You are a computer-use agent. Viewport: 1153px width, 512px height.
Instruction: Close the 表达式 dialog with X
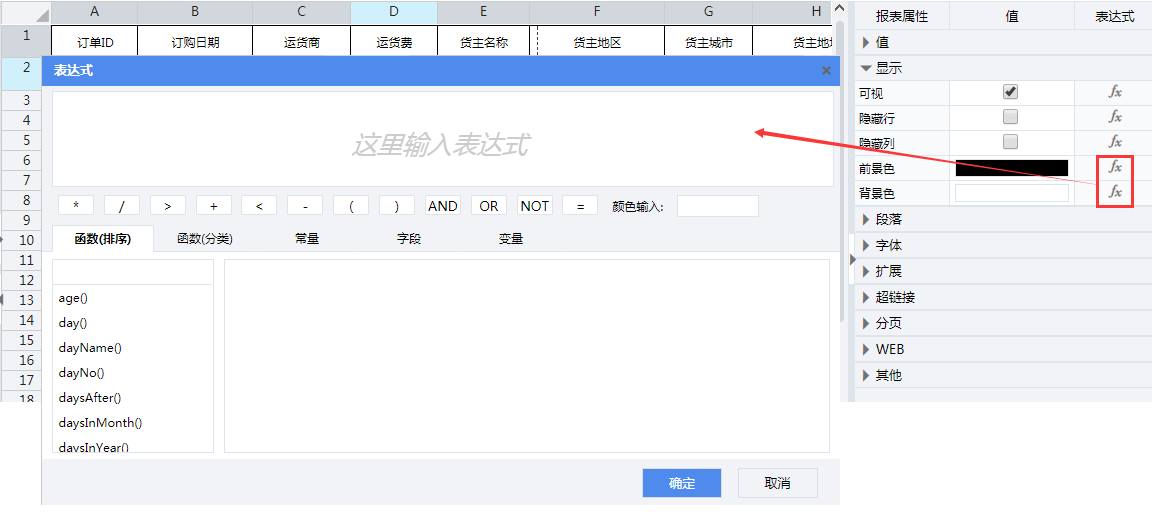[x=826, y=71]
